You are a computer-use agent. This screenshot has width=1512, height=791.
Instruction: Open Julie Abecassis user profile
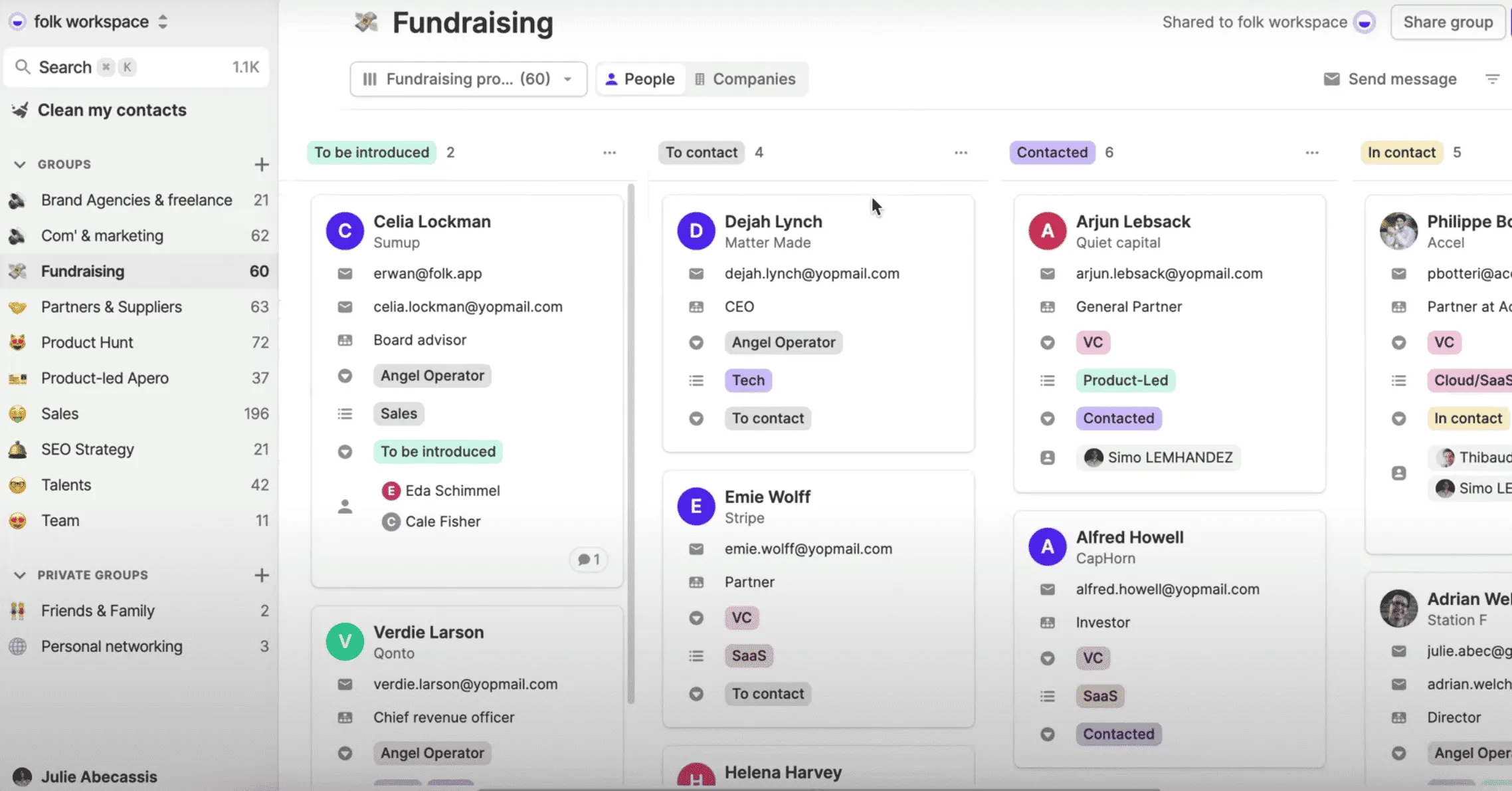pyautogui.click(x=86, y=776)
